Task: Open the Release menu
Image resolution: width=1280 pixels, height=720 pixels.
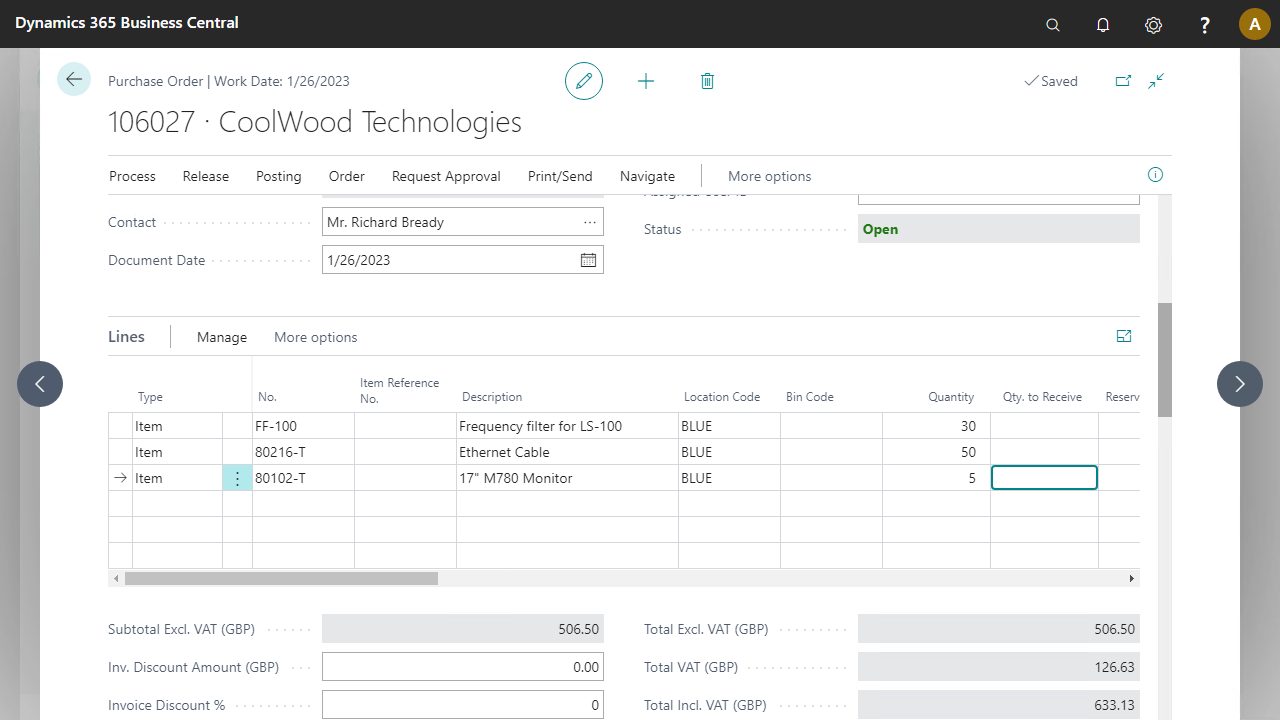Action: 206,176
